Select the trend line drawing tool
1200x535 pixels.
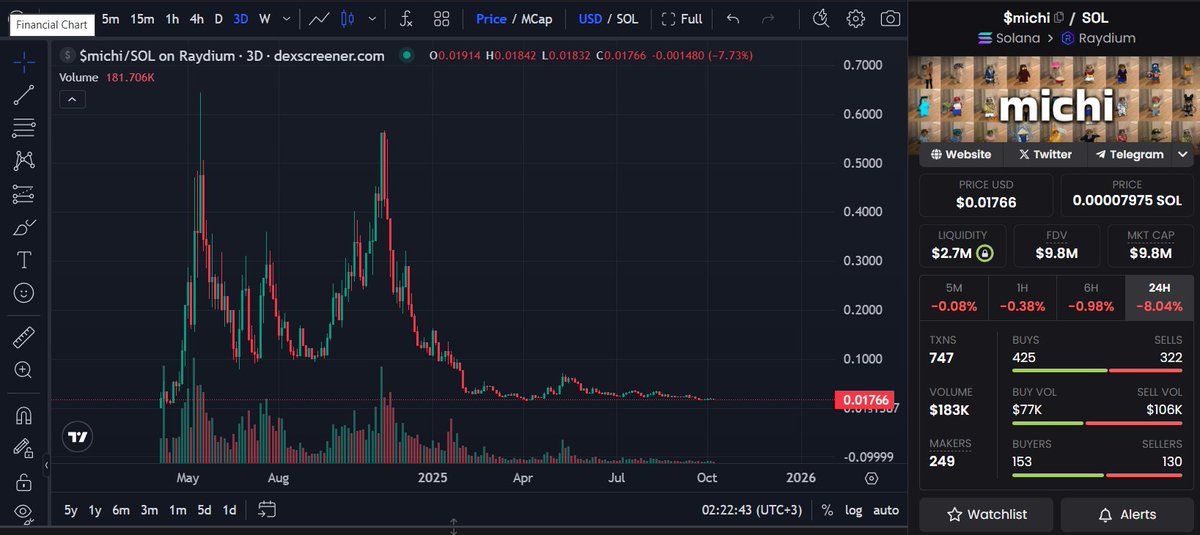click(x=24, y=94)
